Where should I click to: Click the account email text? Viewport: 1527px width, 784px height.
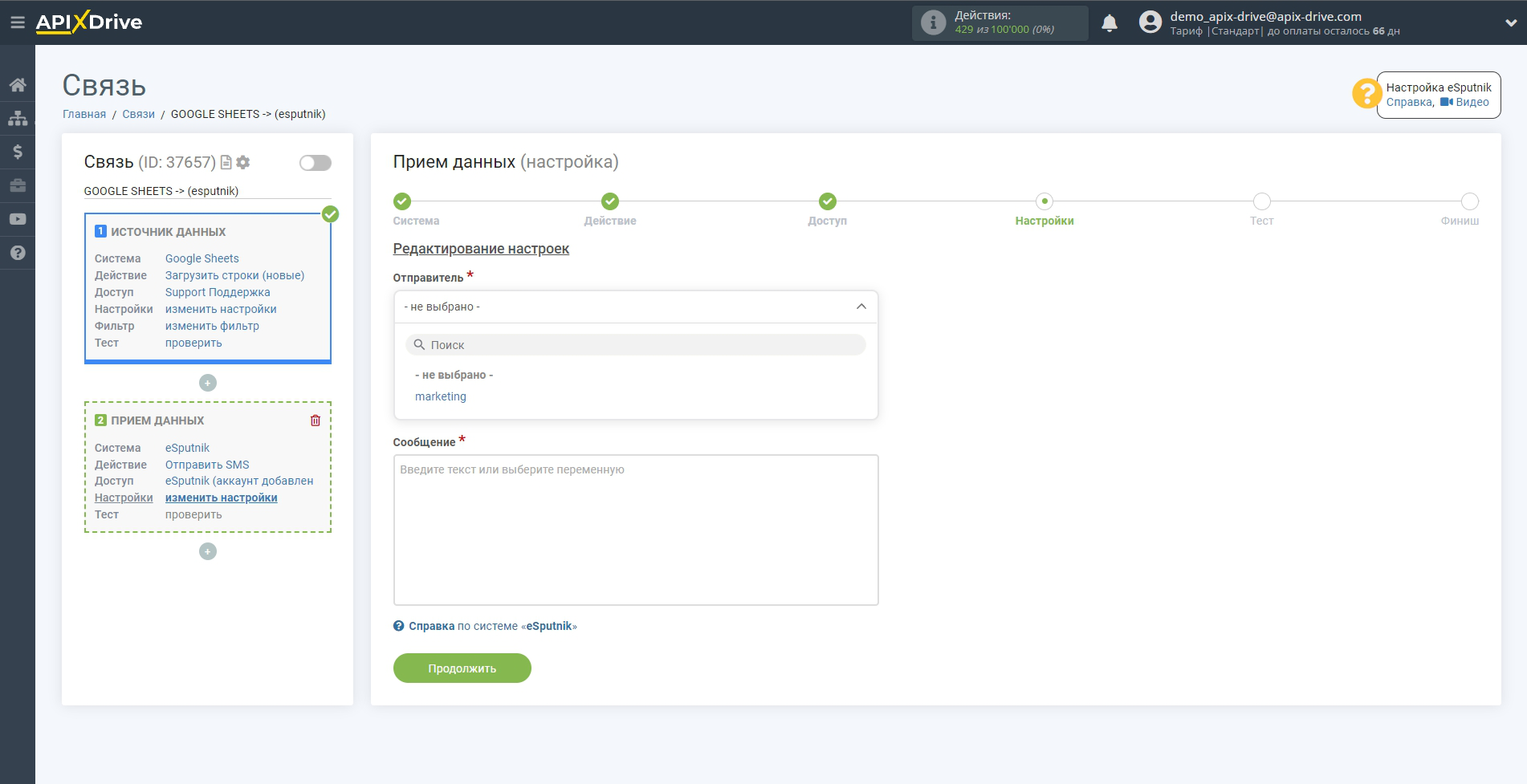pos(1265,16)
